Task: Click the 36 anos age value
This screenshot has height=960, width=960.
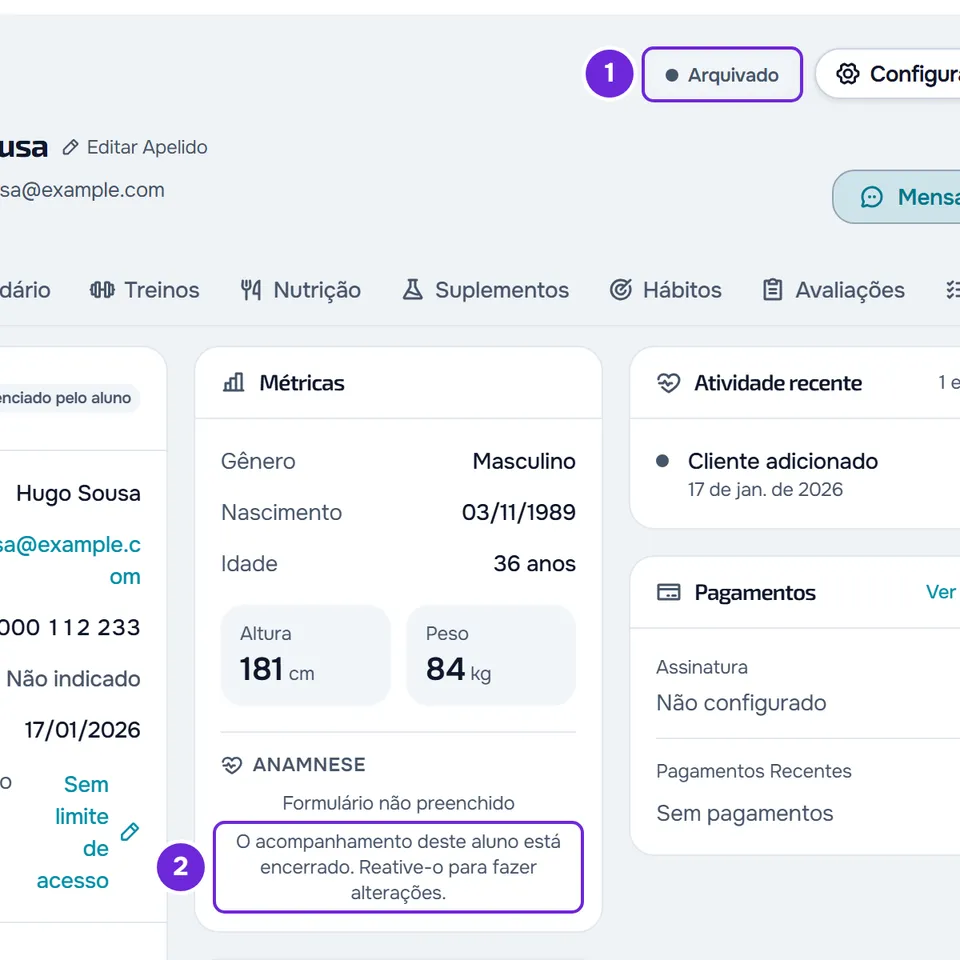Action: [x=534, y=563]
